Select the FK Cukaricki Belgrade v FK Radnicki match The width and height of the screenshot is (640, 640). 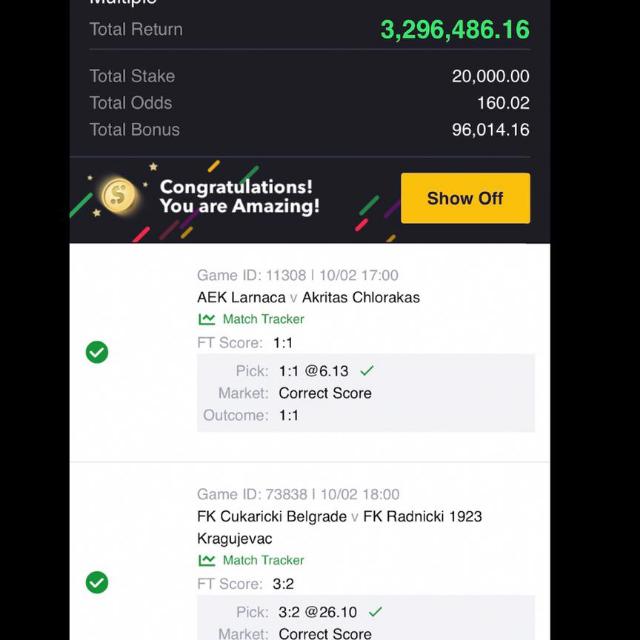click(340, 527)
